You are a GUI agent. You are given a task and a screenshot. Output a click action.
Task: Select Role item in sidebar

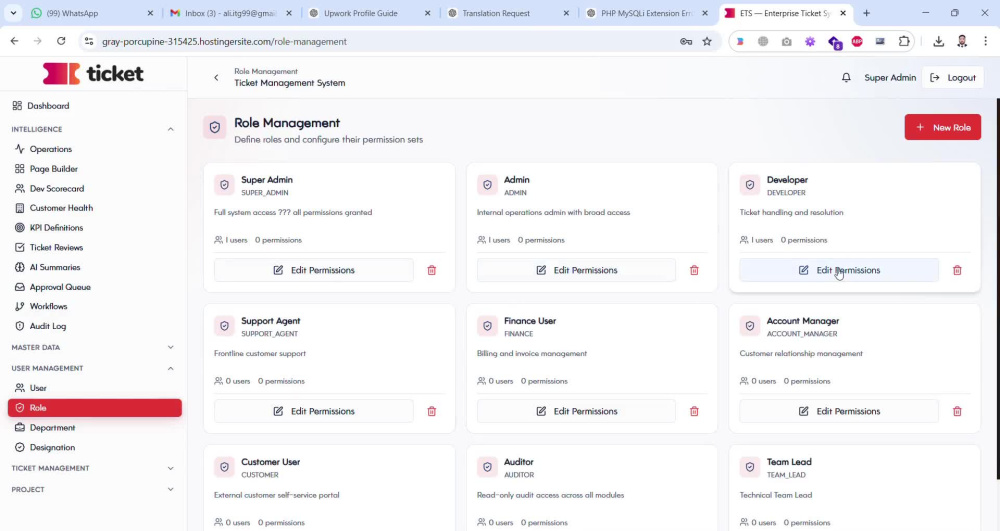[x=94, y=408]
